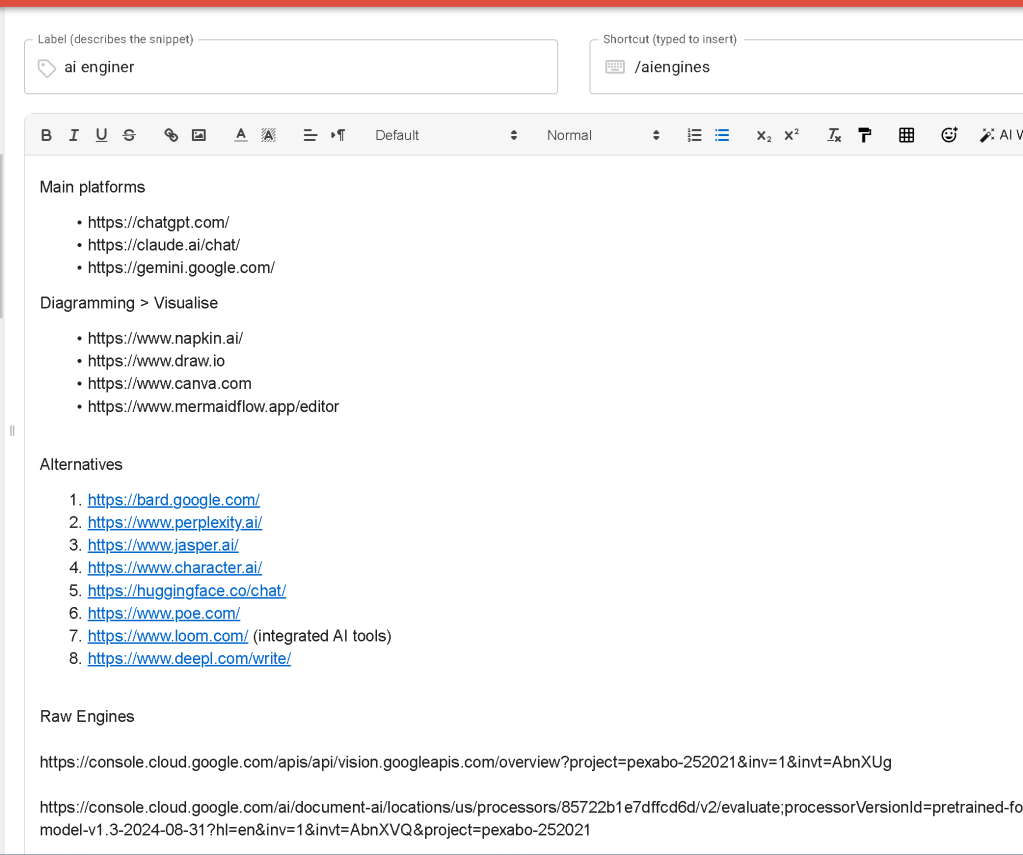This screenshot has height=855, width=1023.
Task: Toggle italic formatting
Action: click(74, 135)
